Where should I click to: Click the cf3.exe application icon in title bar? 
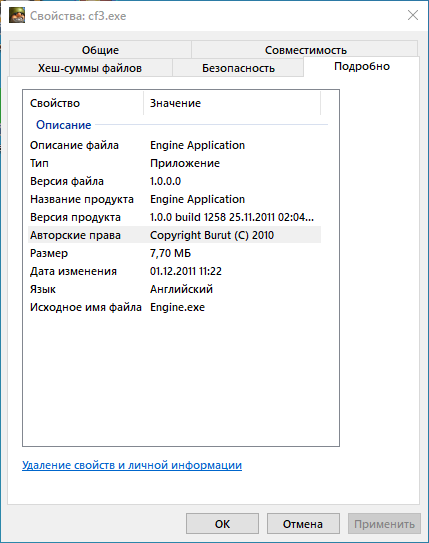tap(17, 16)
